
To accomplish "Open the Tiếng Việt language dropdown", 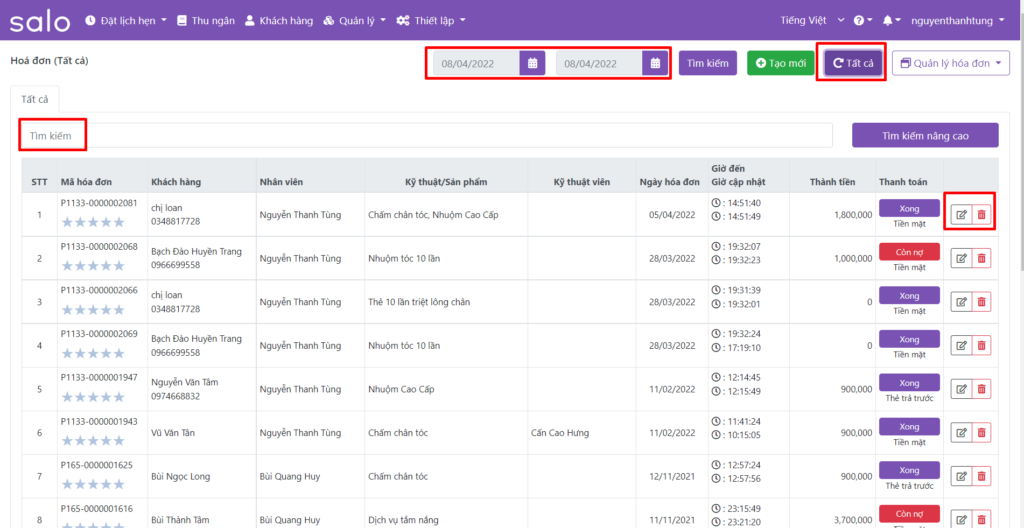I will coord(812,20).
